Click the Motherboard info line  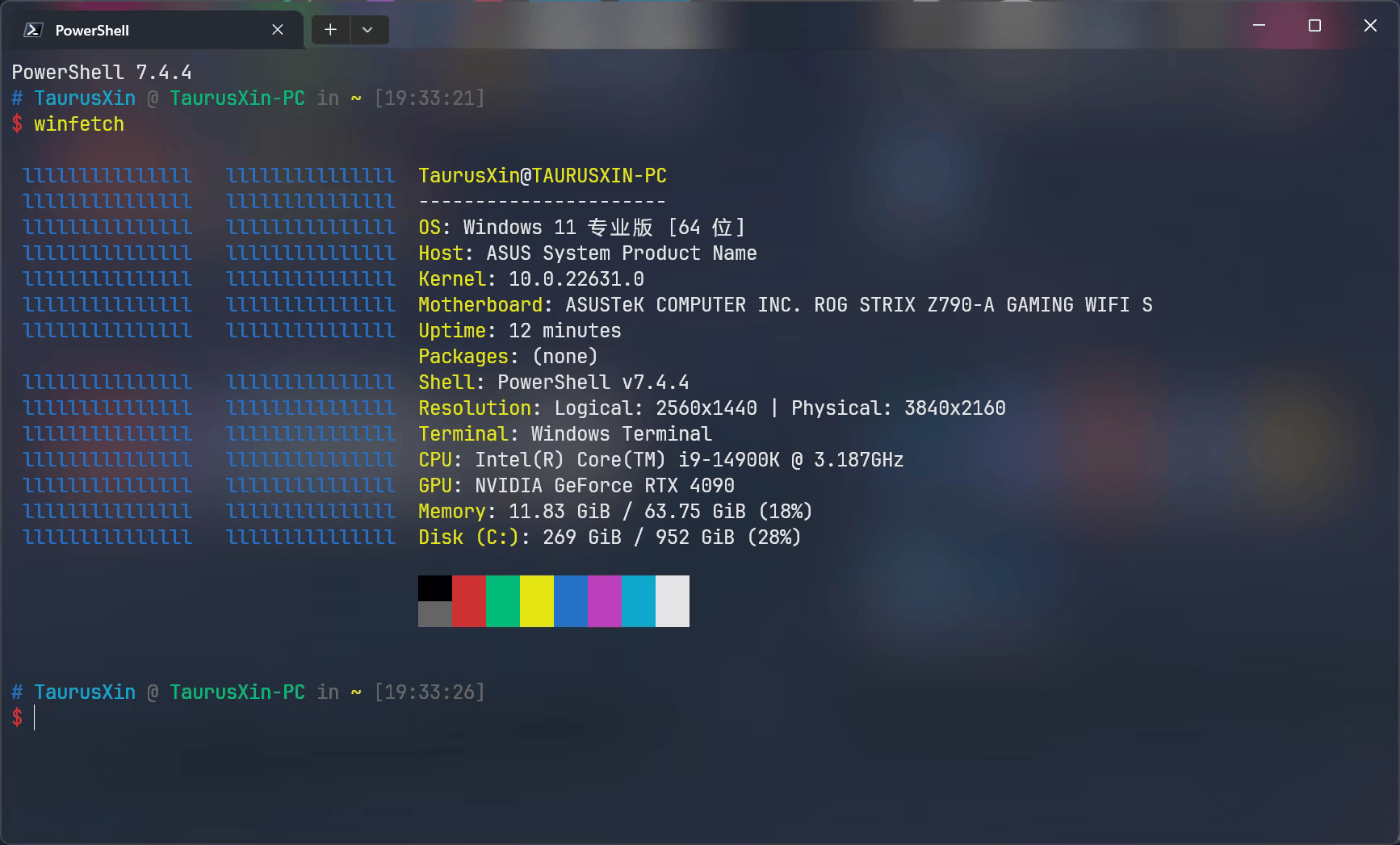point(785,305)
